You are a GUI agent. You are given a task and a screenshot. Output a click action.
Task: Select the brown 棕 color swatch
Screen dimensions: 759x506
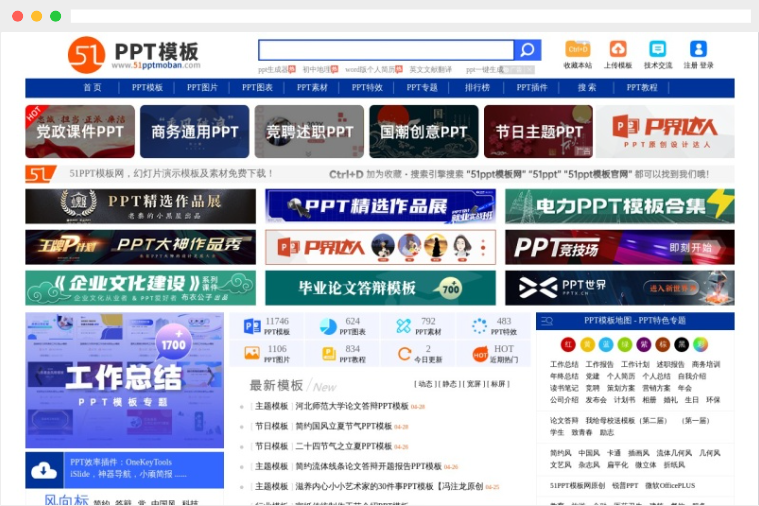tap(662, 344)
